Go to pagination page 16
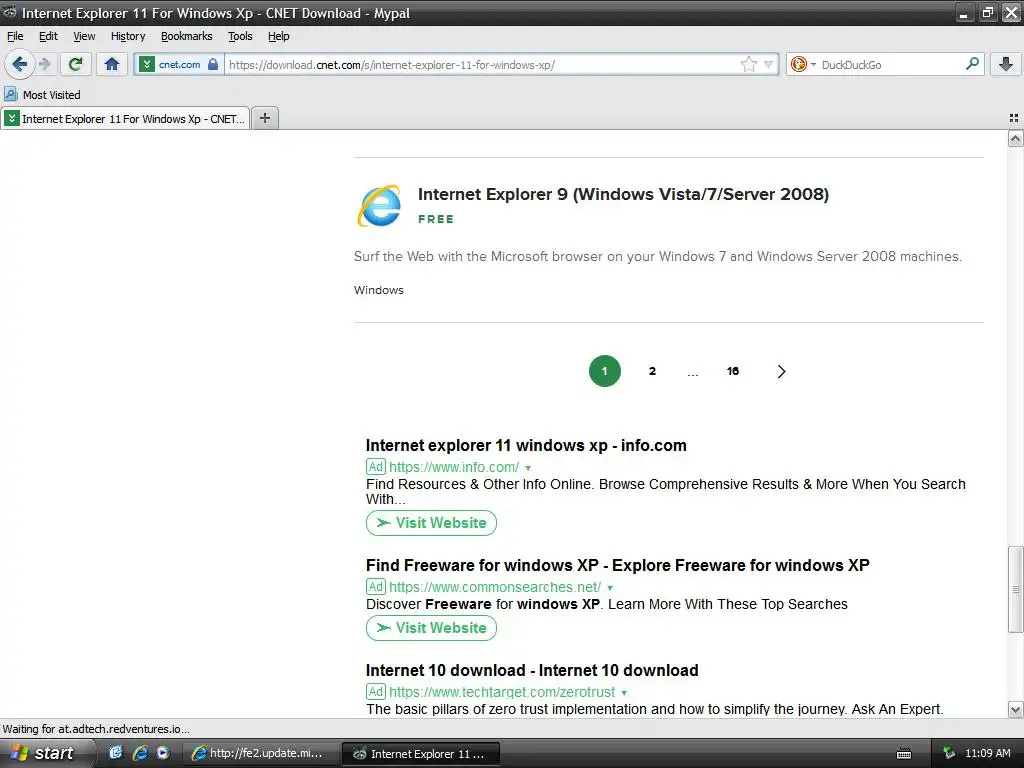Viewport: 1024px width, 768px height. pos(733,371)
